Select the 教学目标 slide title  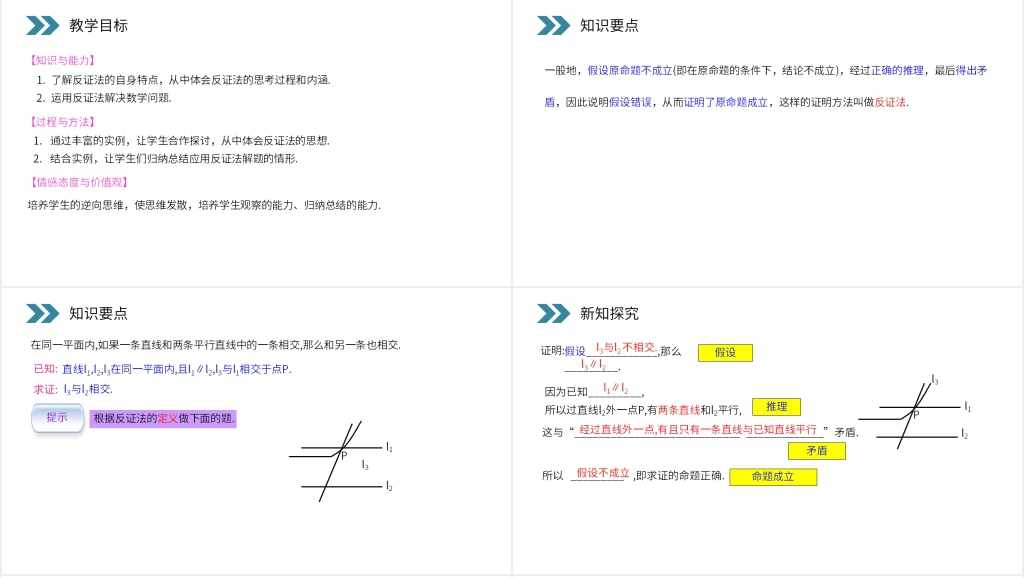(99, 25)
